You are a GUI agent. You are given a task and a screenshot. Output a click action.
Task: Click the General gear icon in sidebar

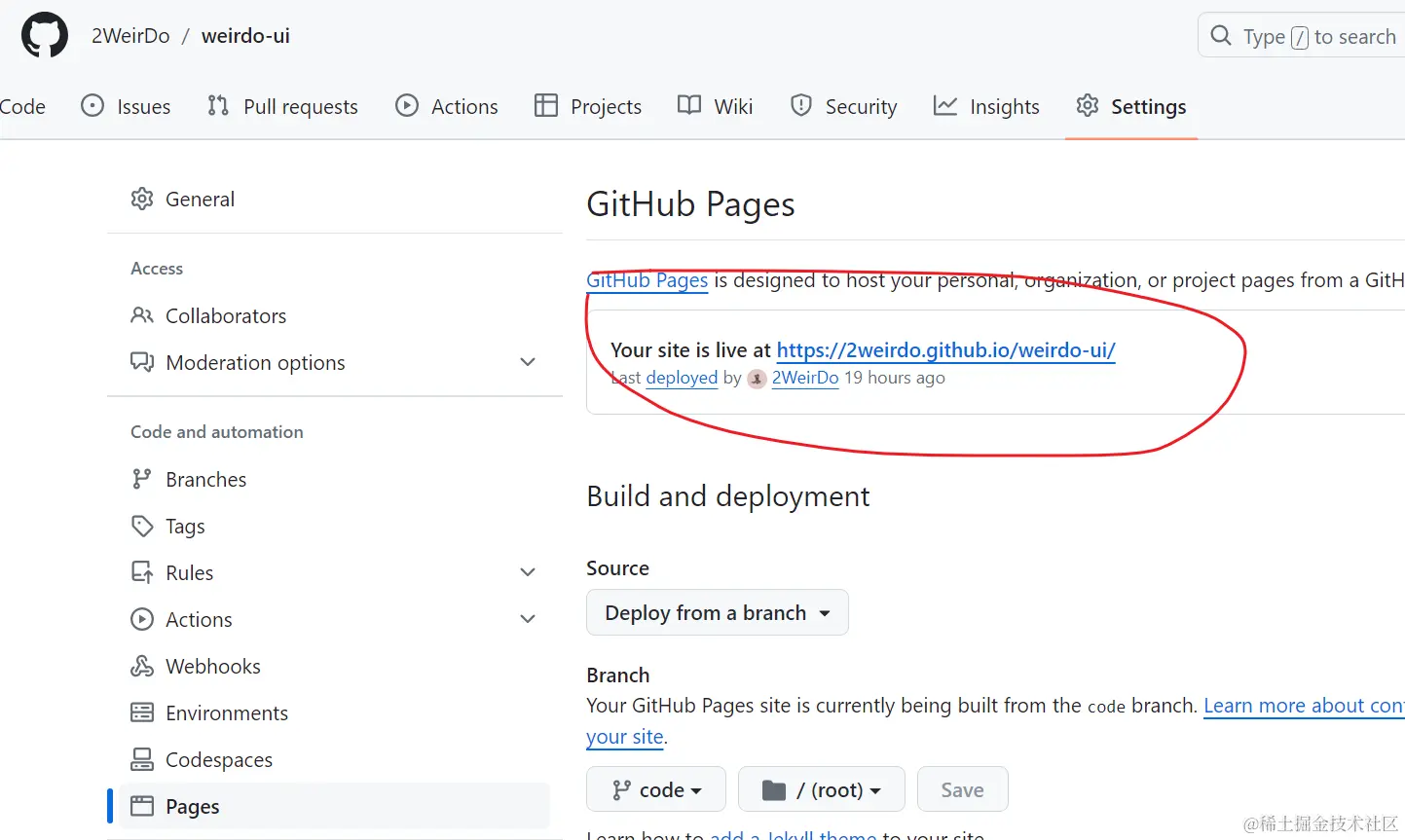pyautogui.click(x=142, y=199)
